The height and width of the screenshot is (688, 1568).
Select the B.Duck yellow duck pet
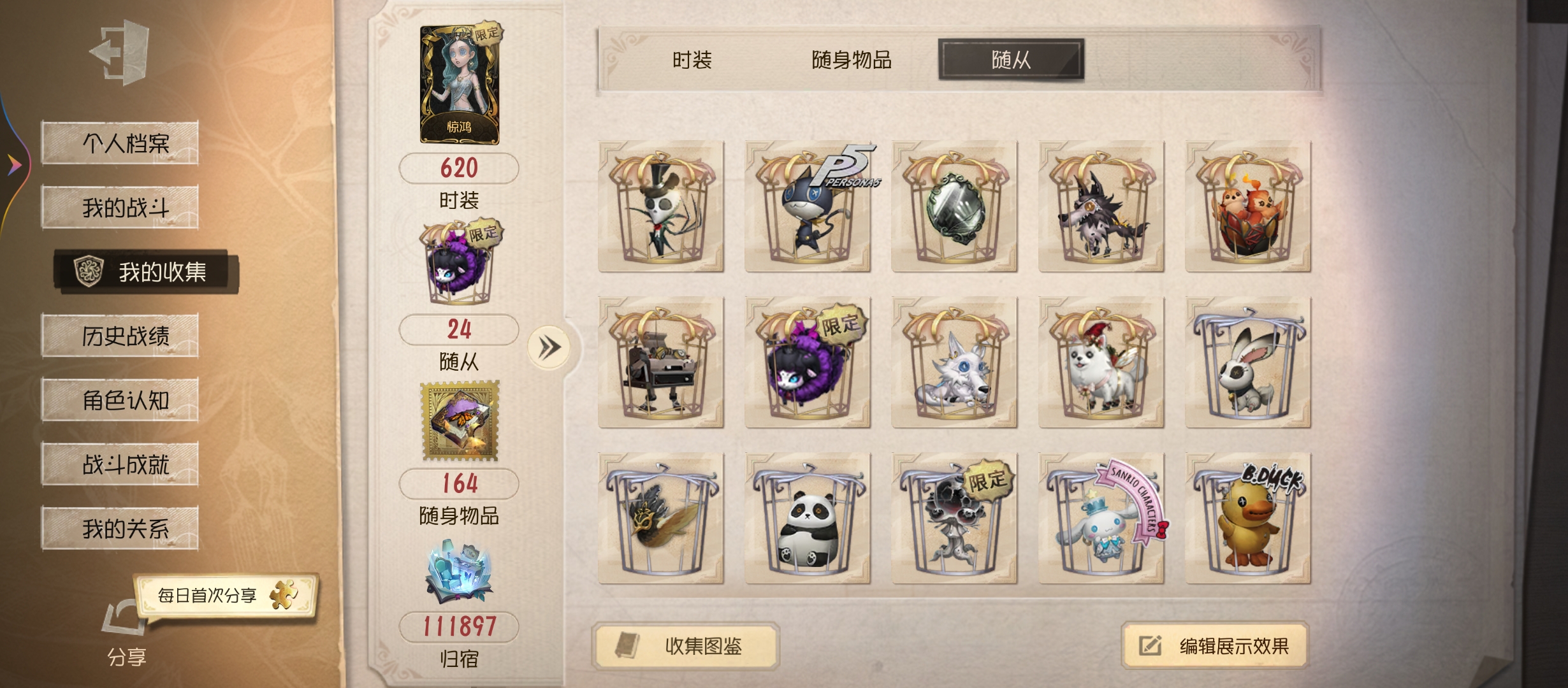[1248, 519]
